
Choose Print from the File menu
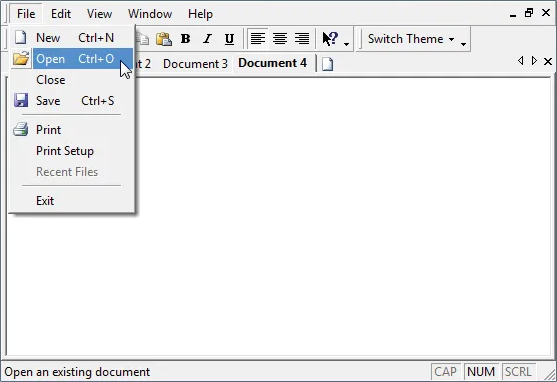click(72, 130)
